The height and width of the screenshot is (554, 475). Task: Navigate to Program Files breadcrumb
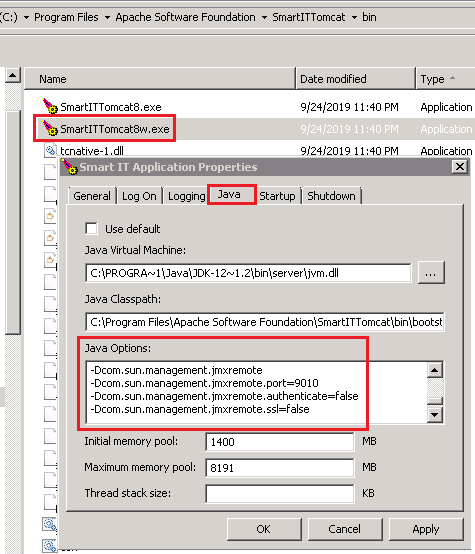(x=66, y=17)
